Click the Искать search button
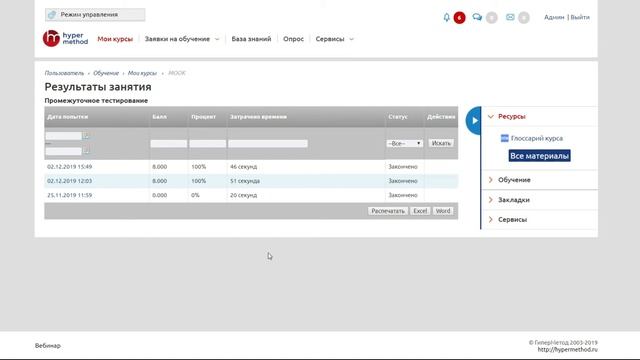 point(441,143)
